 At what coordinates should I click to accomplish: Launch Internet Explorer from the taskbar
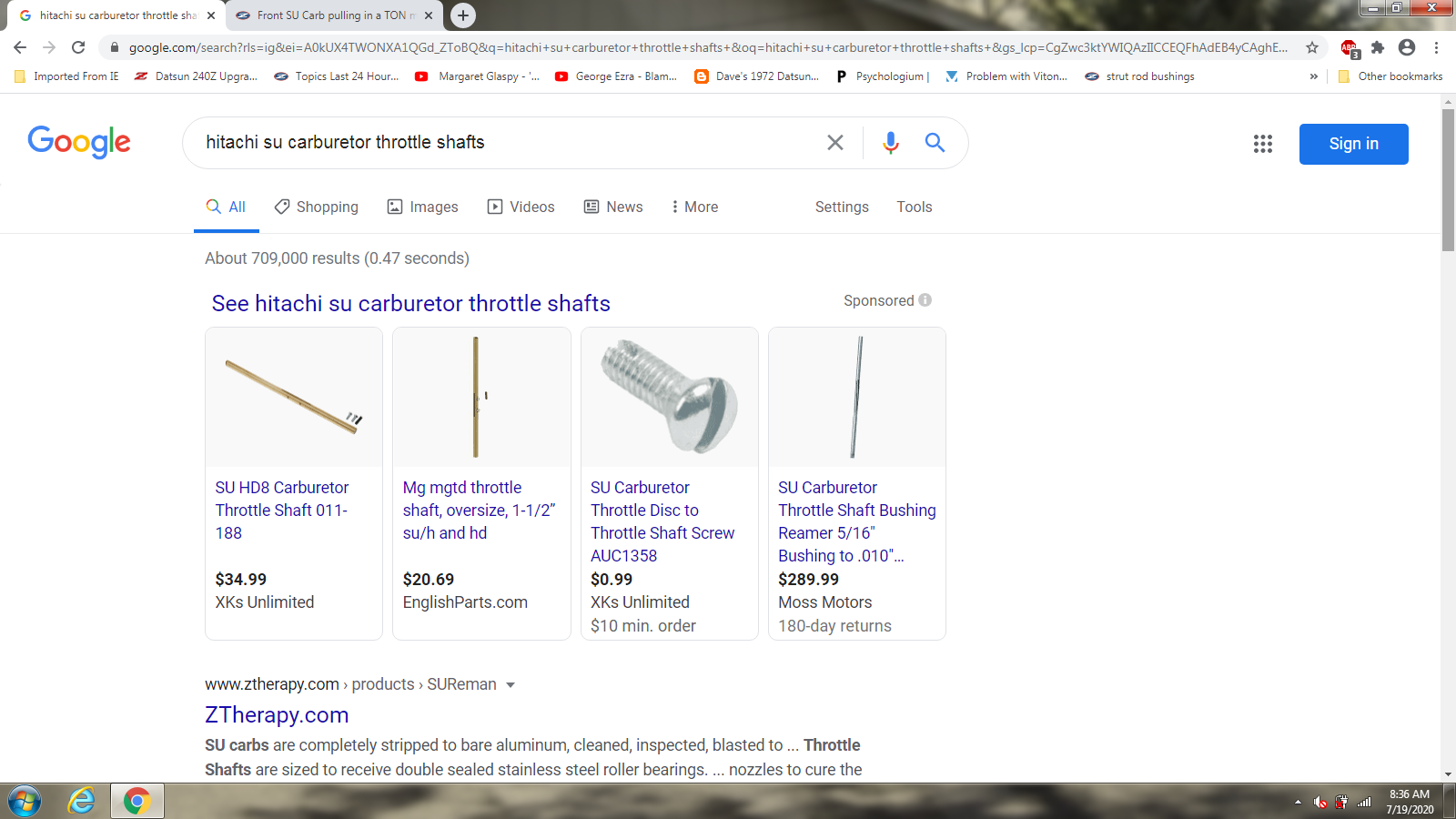[81, 801]
